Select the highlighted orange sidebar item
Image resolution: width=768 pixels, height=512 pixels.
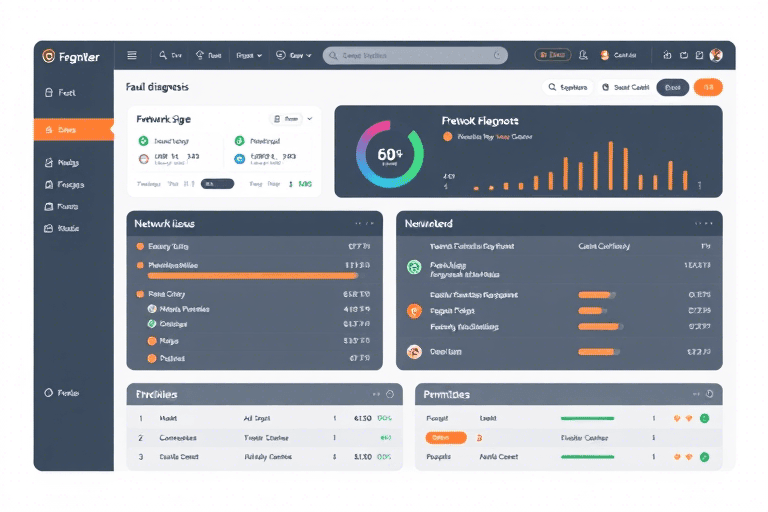pos(73,130)
